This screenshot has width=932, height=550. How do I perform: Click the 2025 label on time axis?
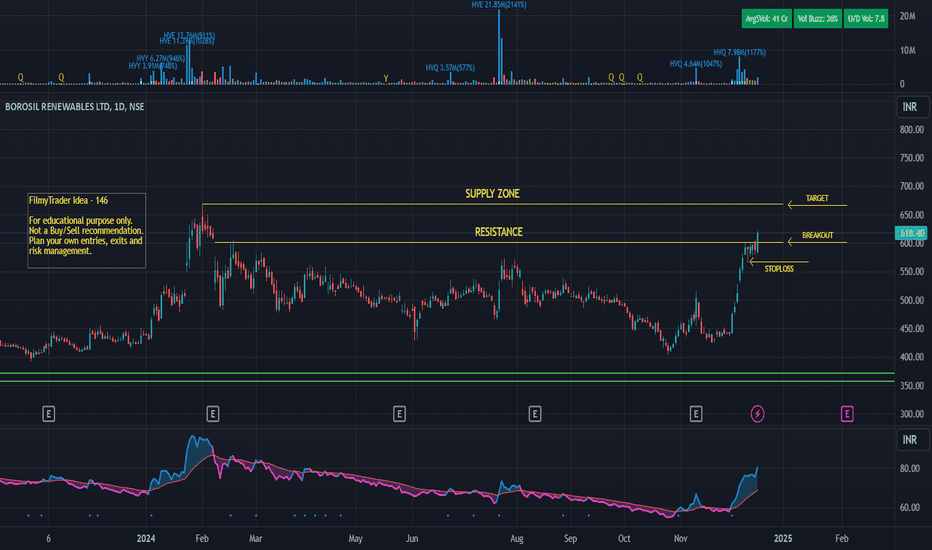tap(783, 539)
